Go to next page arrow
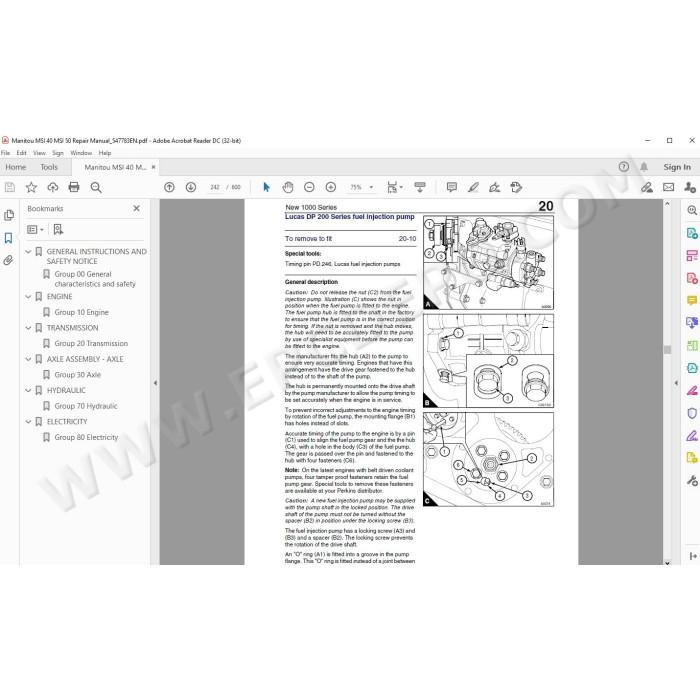This screenshot has width=700, height=700. click(x=191, y=187)
